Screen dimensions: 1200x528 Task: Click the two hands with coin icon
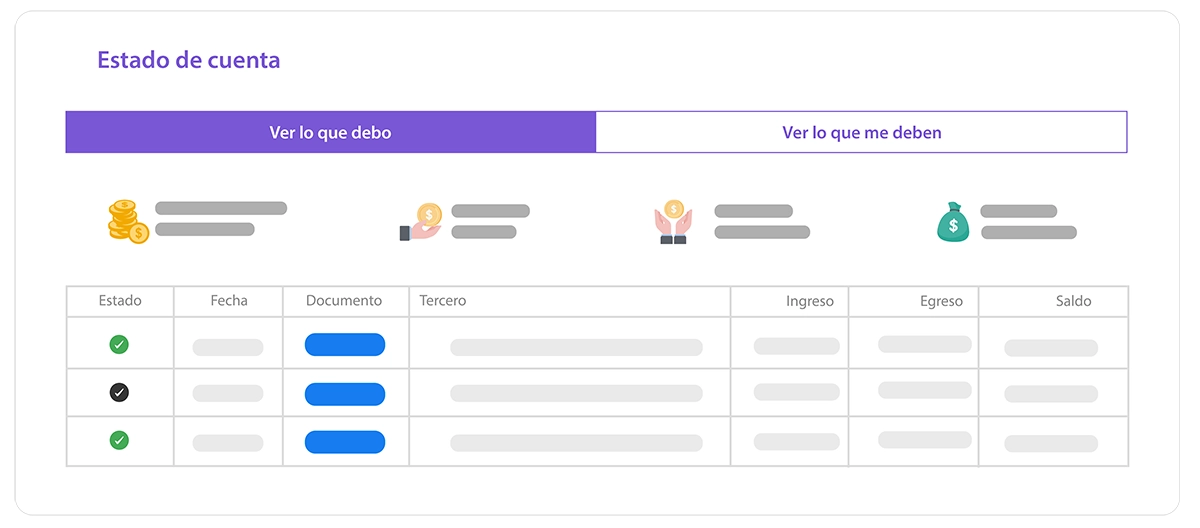tap(673, 222)
